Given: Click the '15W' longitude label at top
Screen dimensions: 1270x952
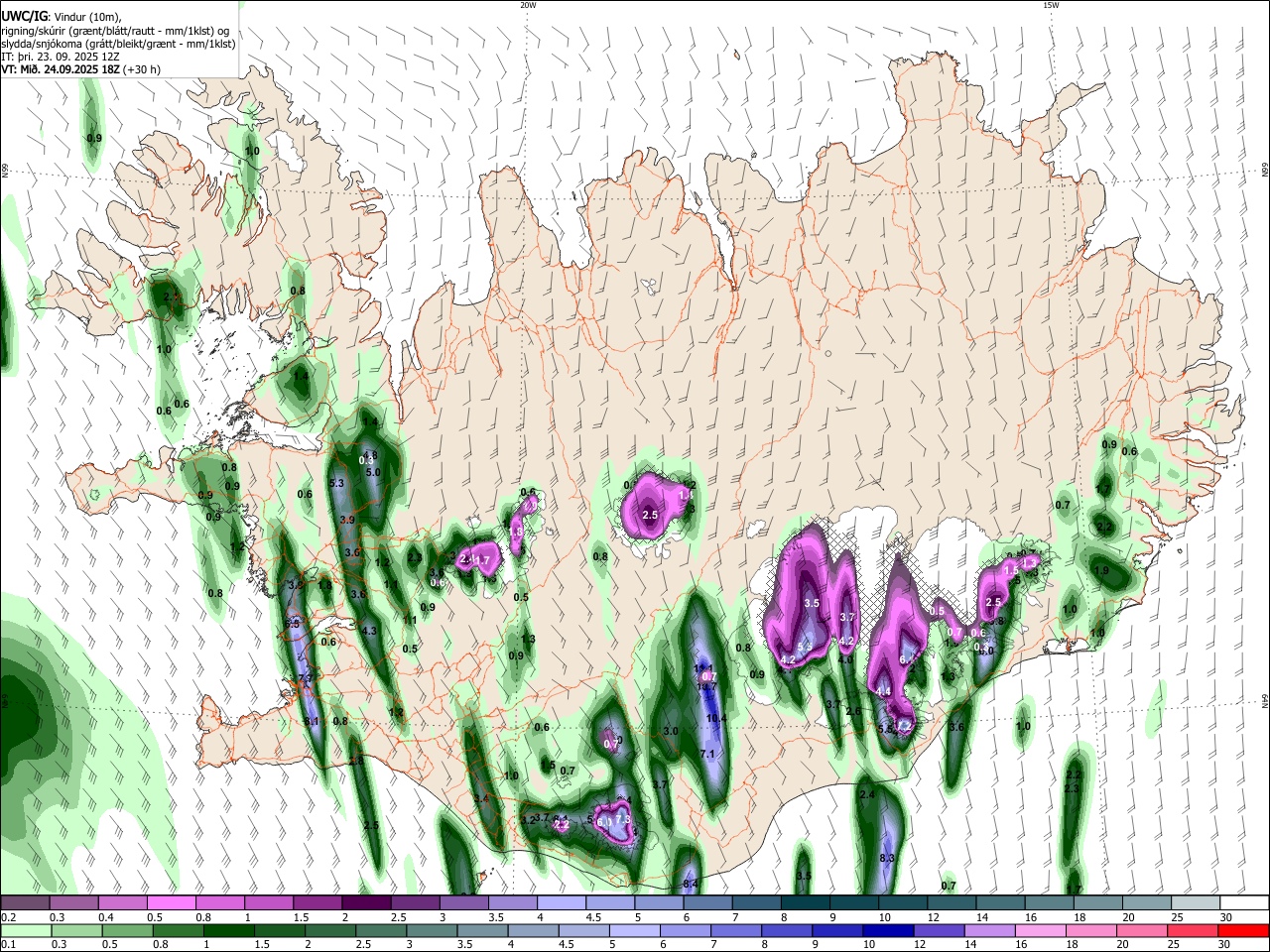Looking at the screenshot, I should click(x=1051, y=5).
